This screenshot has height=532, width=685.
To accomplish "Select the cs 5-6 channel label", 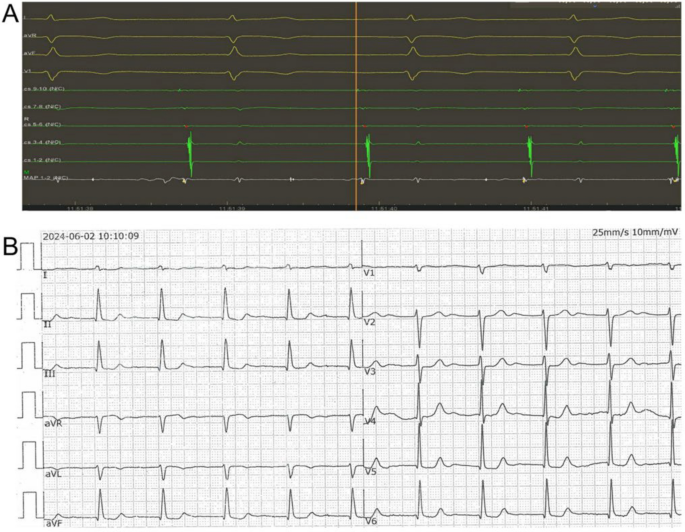I will pyautogui.click(x=42, y=125).
